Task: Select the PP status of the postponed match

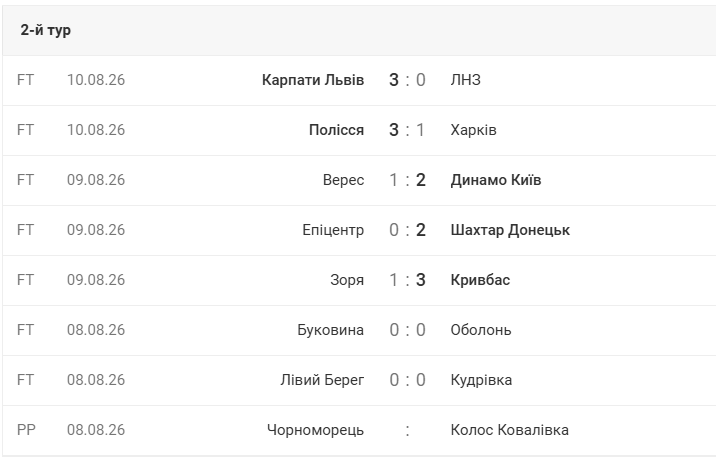Action: 26,430
